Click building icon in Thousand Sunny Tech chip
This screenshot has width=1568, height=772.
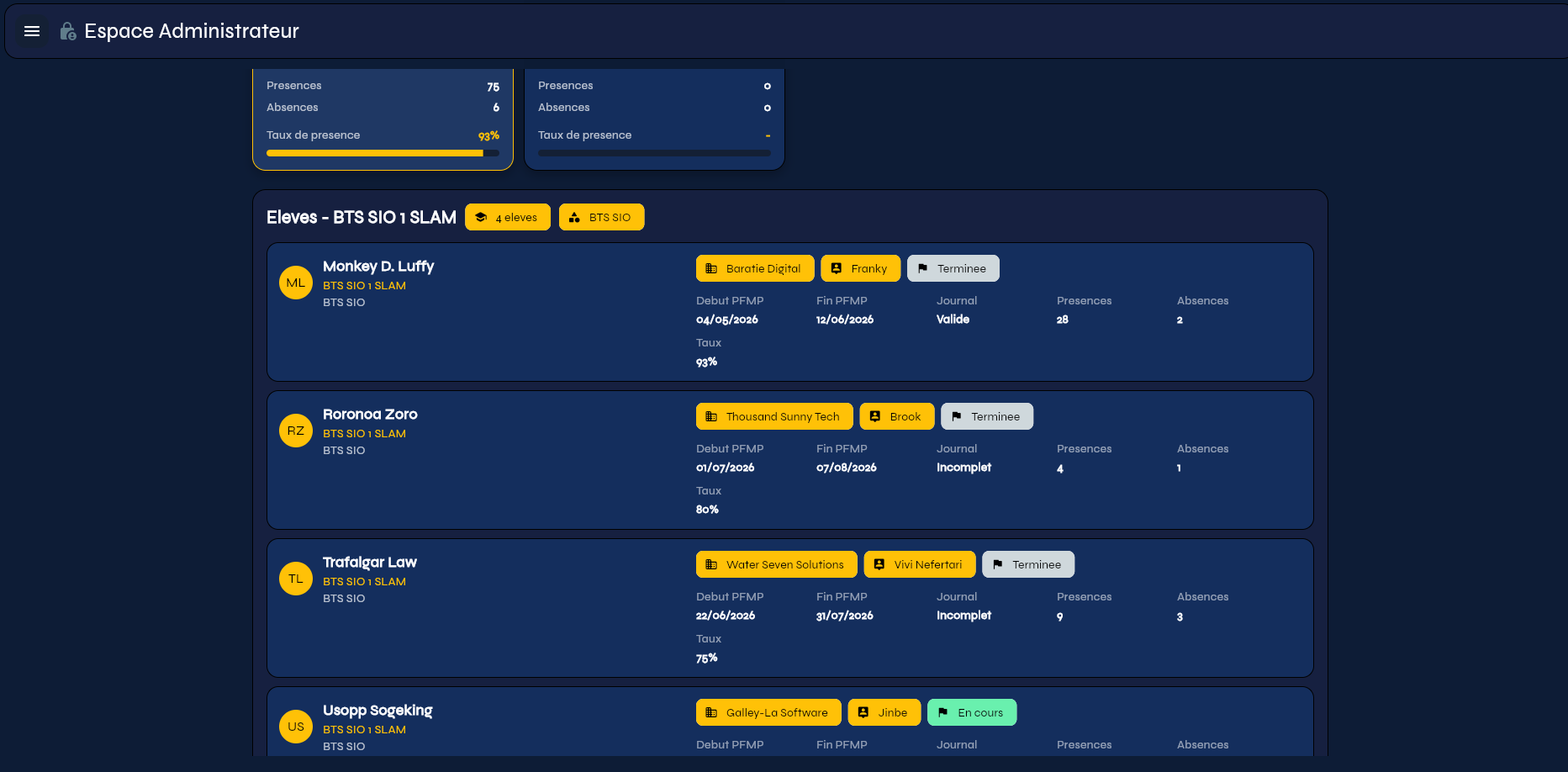[711, 416]
